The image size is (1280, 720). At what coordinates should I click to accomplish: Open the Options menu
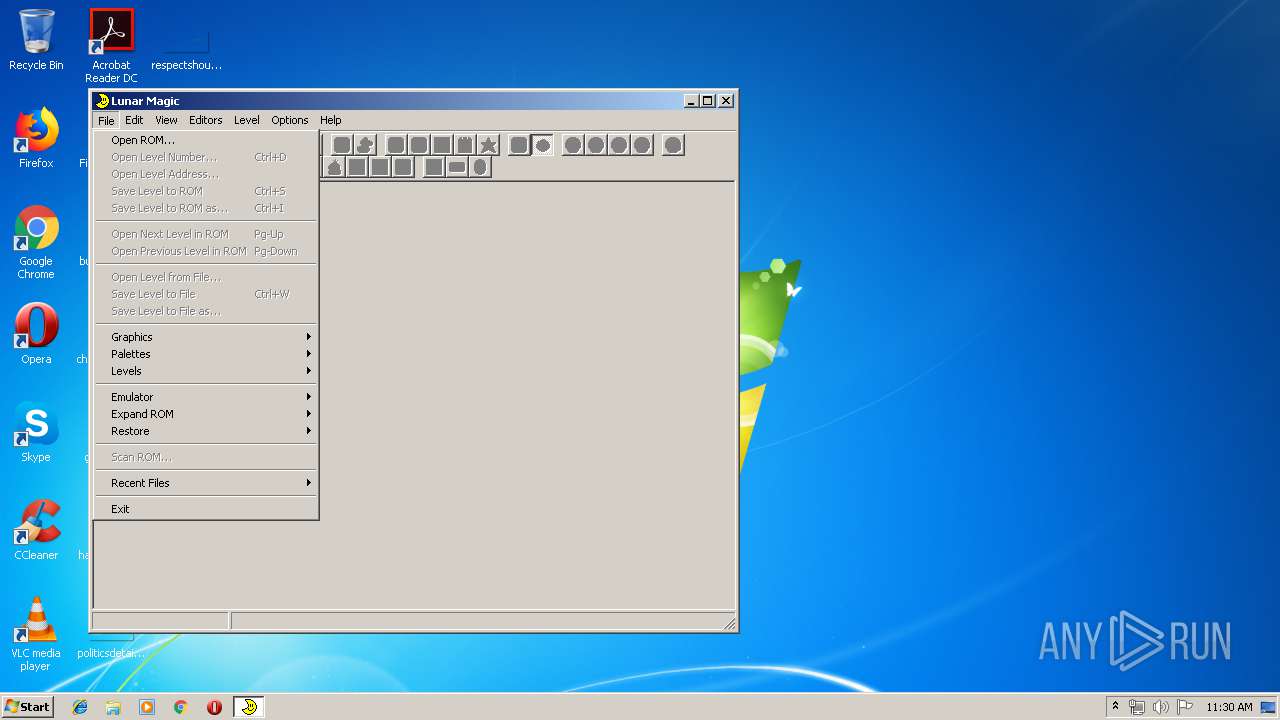[x=290, y=120]
